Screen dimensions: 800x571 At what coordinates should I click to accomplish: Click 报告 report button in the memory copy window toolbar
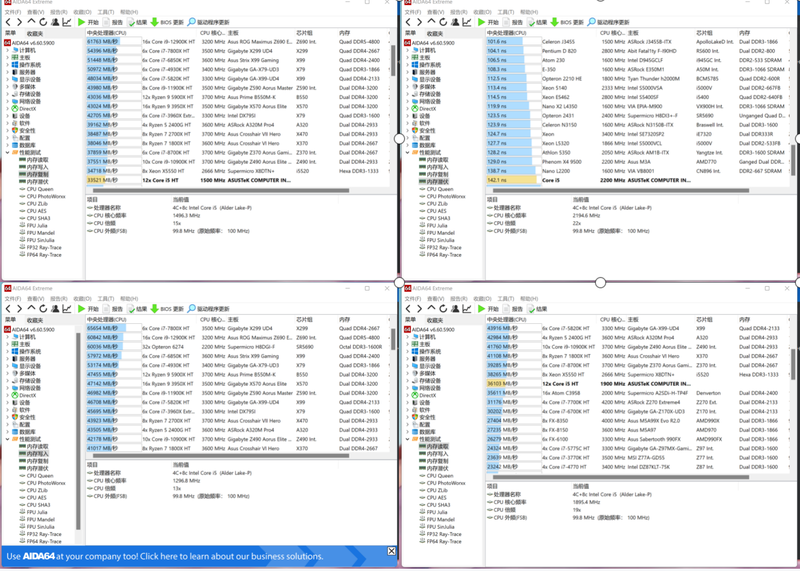(113, 22)
